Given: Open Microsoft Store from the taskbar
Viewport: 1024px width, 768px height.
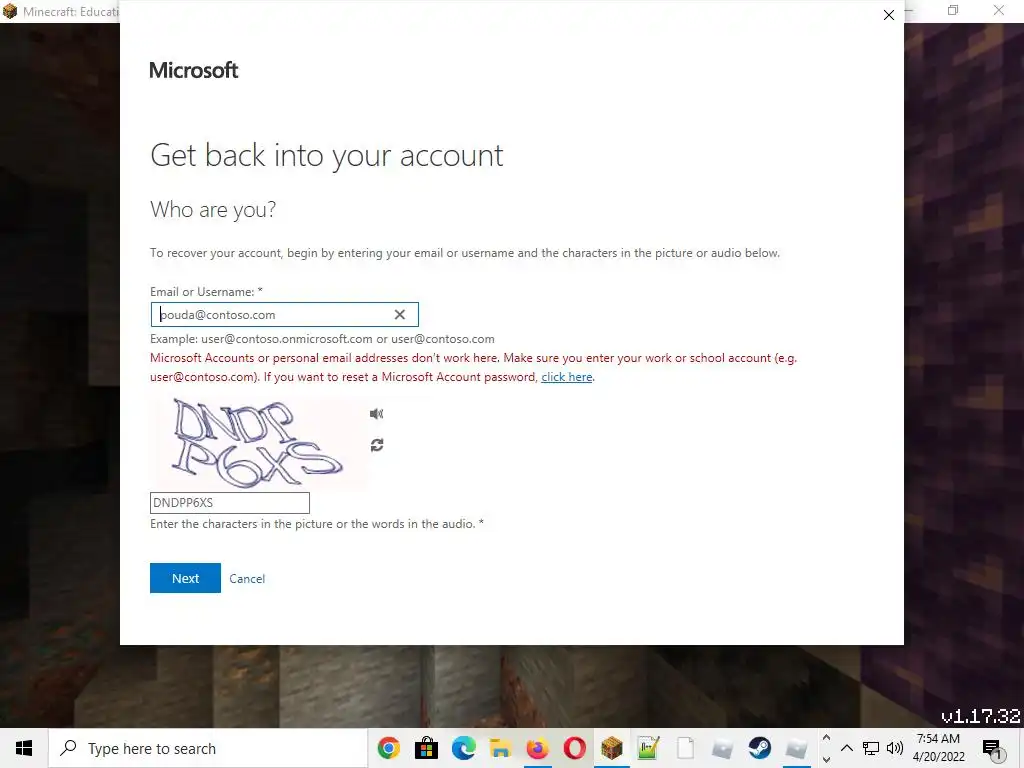Looking at the screenshot, I should pos(426,748).
